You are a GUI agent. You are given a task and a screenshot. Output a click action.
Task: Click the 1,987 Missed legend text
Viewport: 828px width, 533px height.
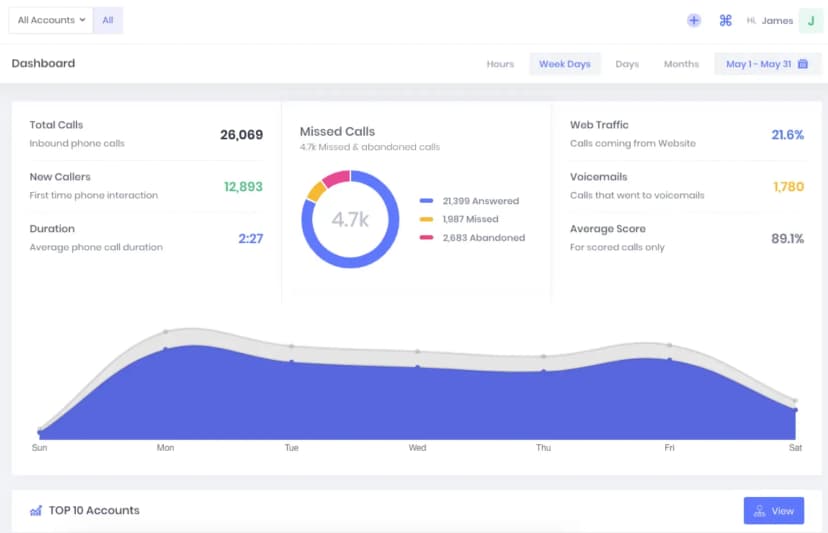tap(470, 219)
